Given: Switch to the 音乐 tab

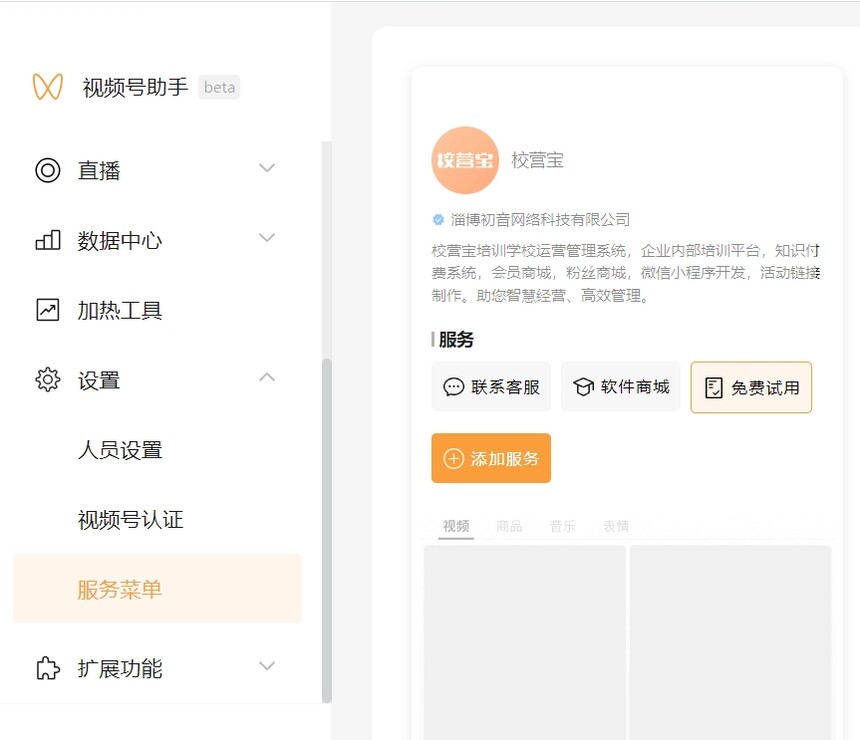Looking at the screenshot, I should pos(563,527).
